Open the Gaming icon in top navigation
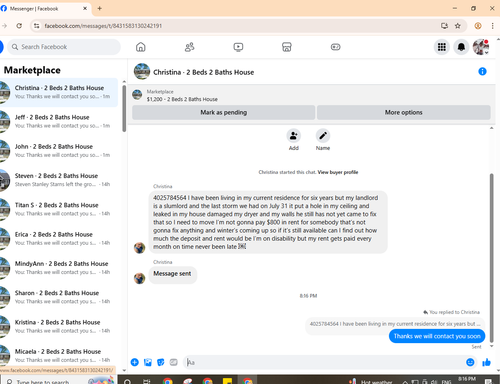This screenshot has width=500, height=384. 335,47
